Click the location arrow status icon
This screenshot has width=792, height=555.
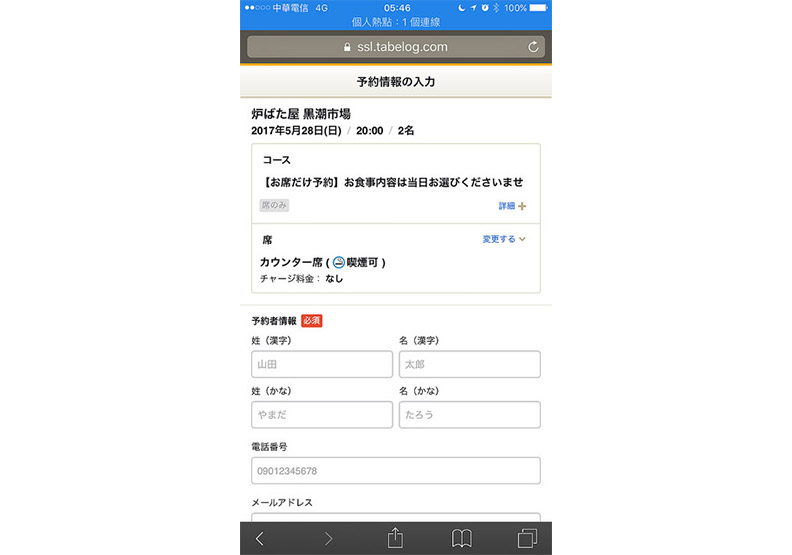click(473, 8)
